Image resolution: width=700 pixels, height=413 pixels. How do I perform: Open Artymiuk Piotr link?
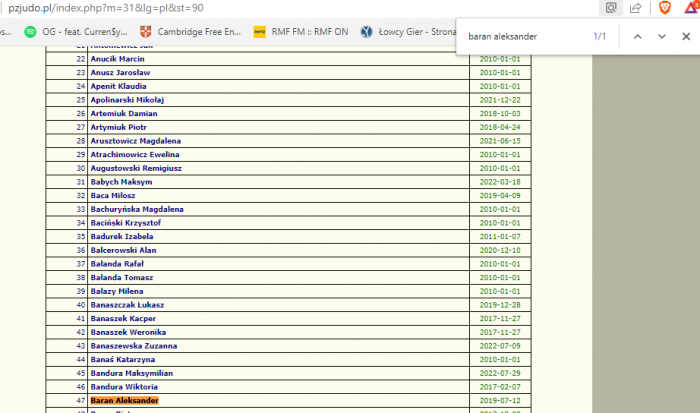[x=118, y=127]
